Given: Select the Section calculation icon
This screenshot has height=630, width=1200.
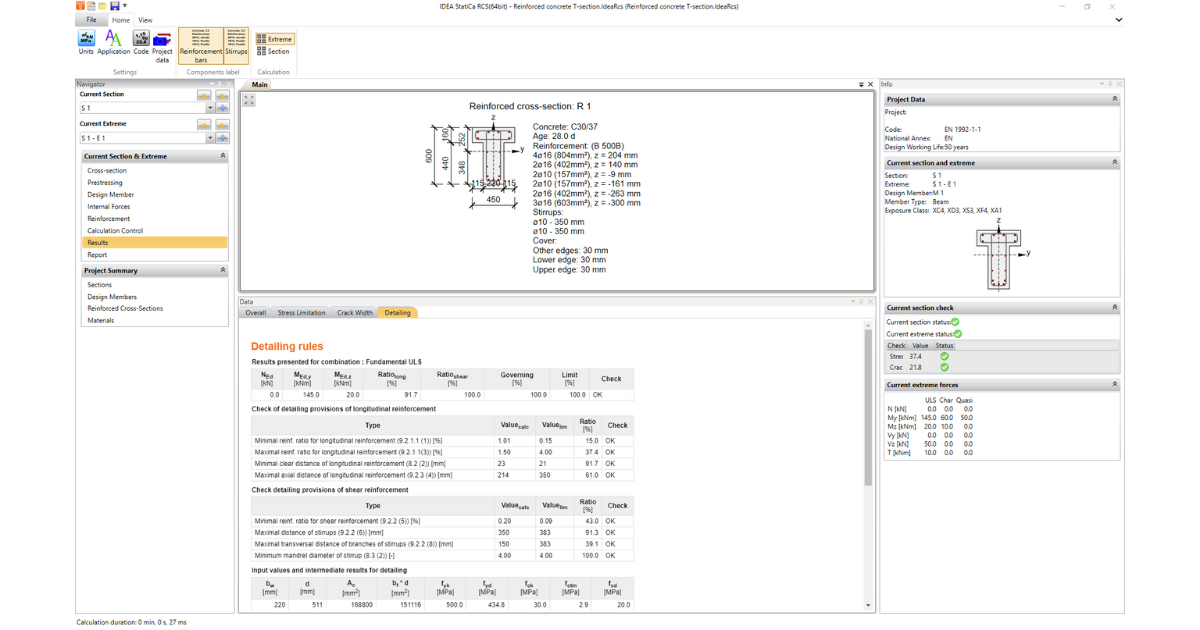Looking at the screenshot, I should [x=274, y=51].
